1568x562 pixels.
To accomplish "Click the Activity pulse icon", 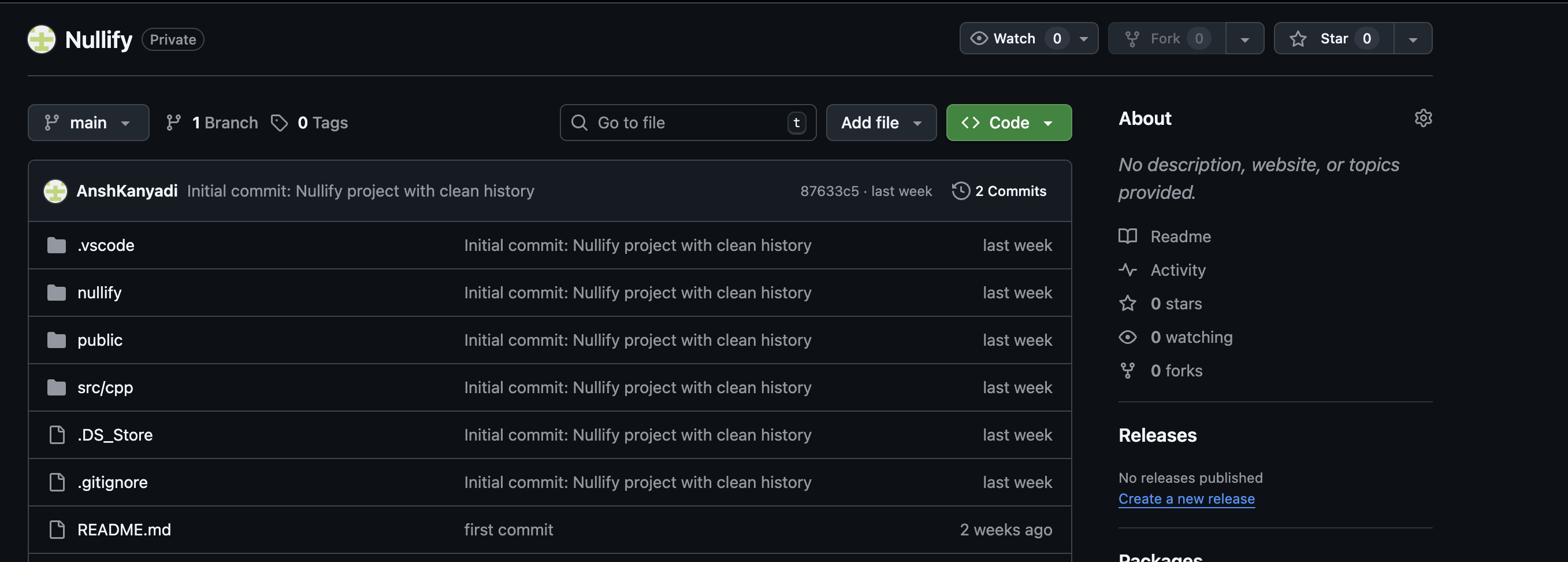I will (1128, 270).
